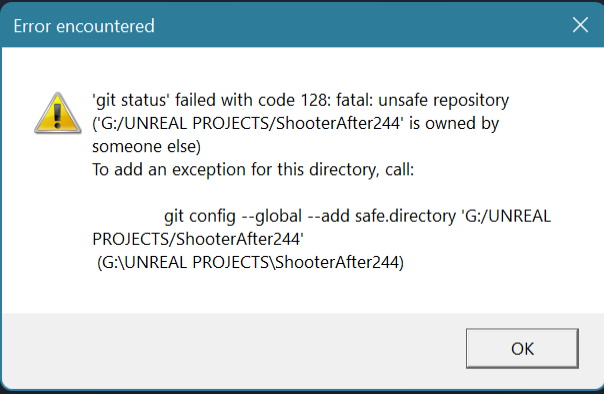Click the "someone else)" text line
The width and height of the screenshot is (604, 394).
pyautogui.click(x=146, y=147)
